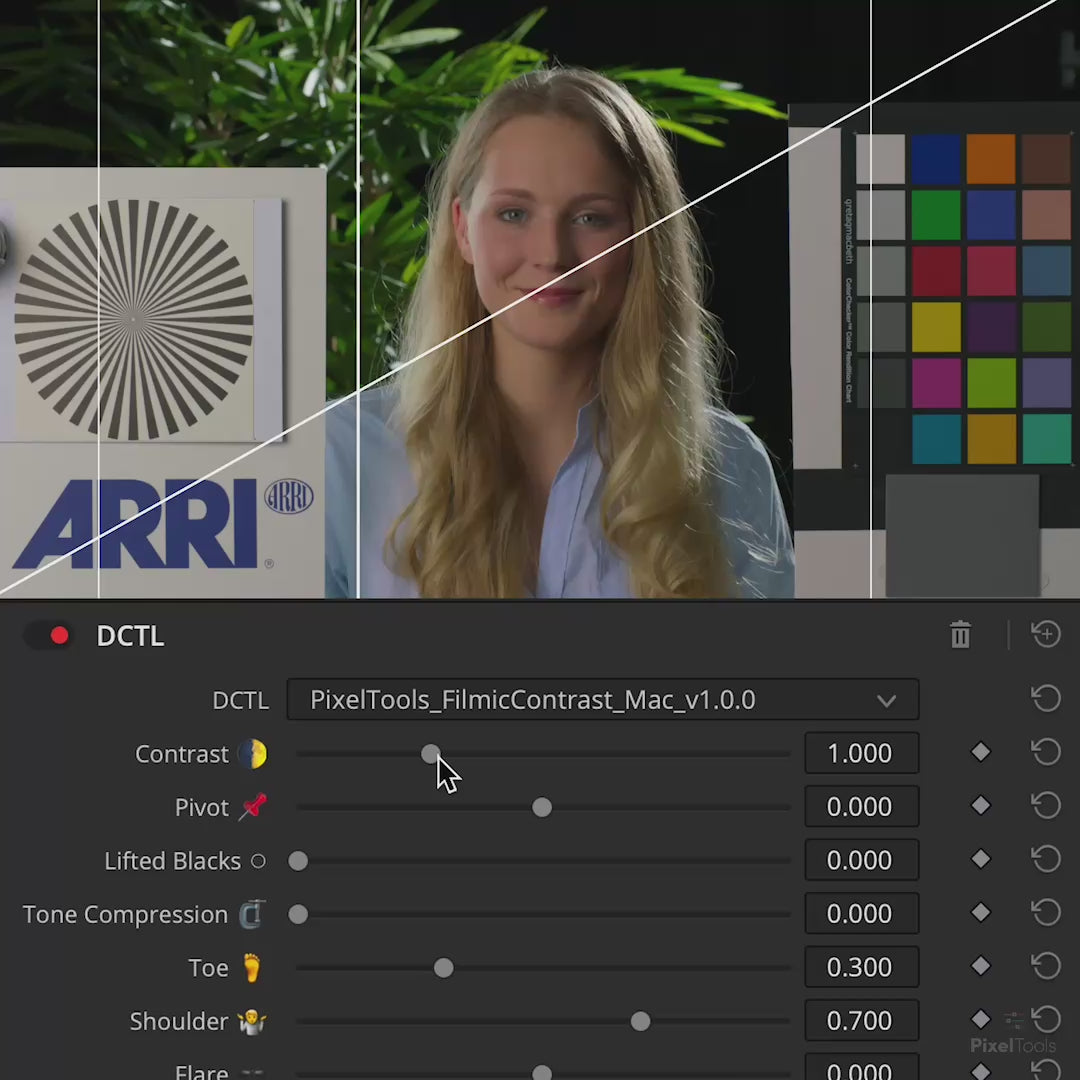Toggle the DCTL effect enable switch
The height and width of the screenshot is (1080, 1080).
[x=50, y=636]
